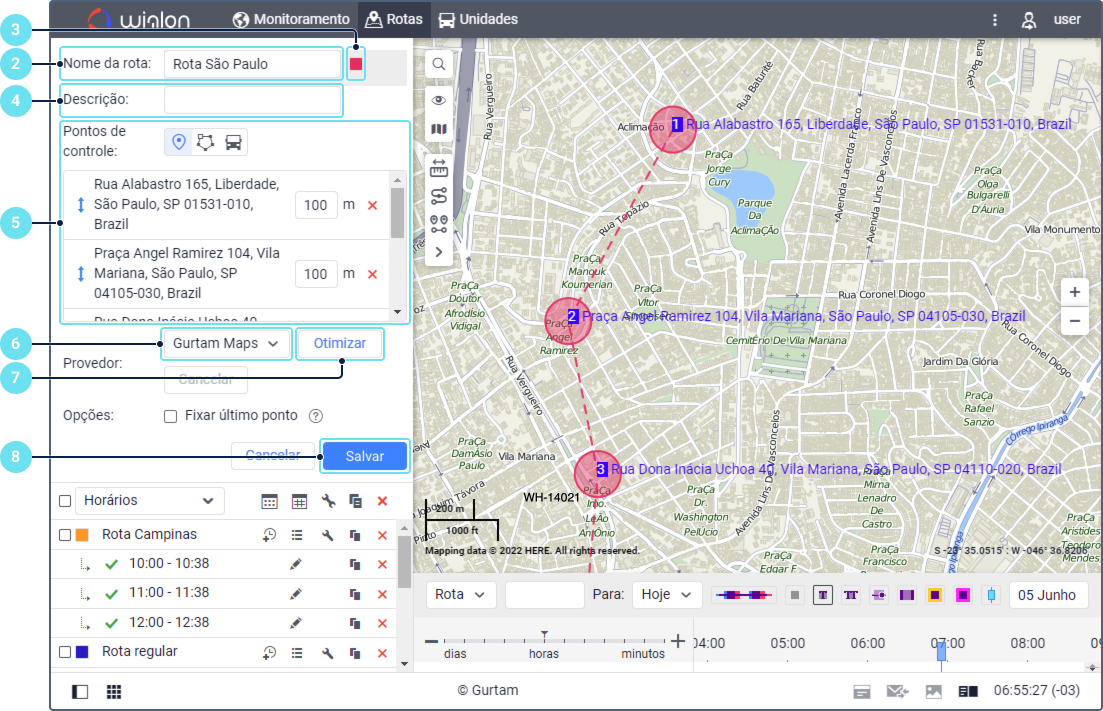Go to the Unidades tab
The width and height of the screenshot is (1103, 711).
point(478,19)
